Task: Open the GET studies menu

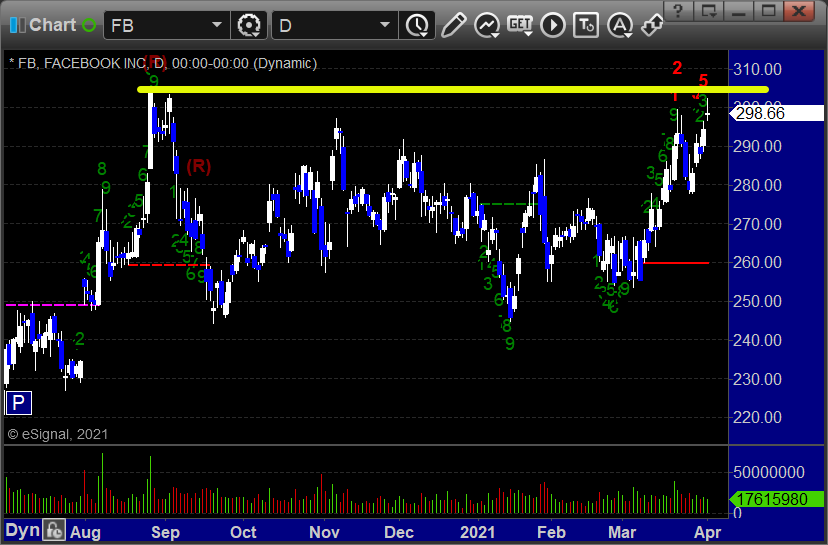Action: (520, 25)
